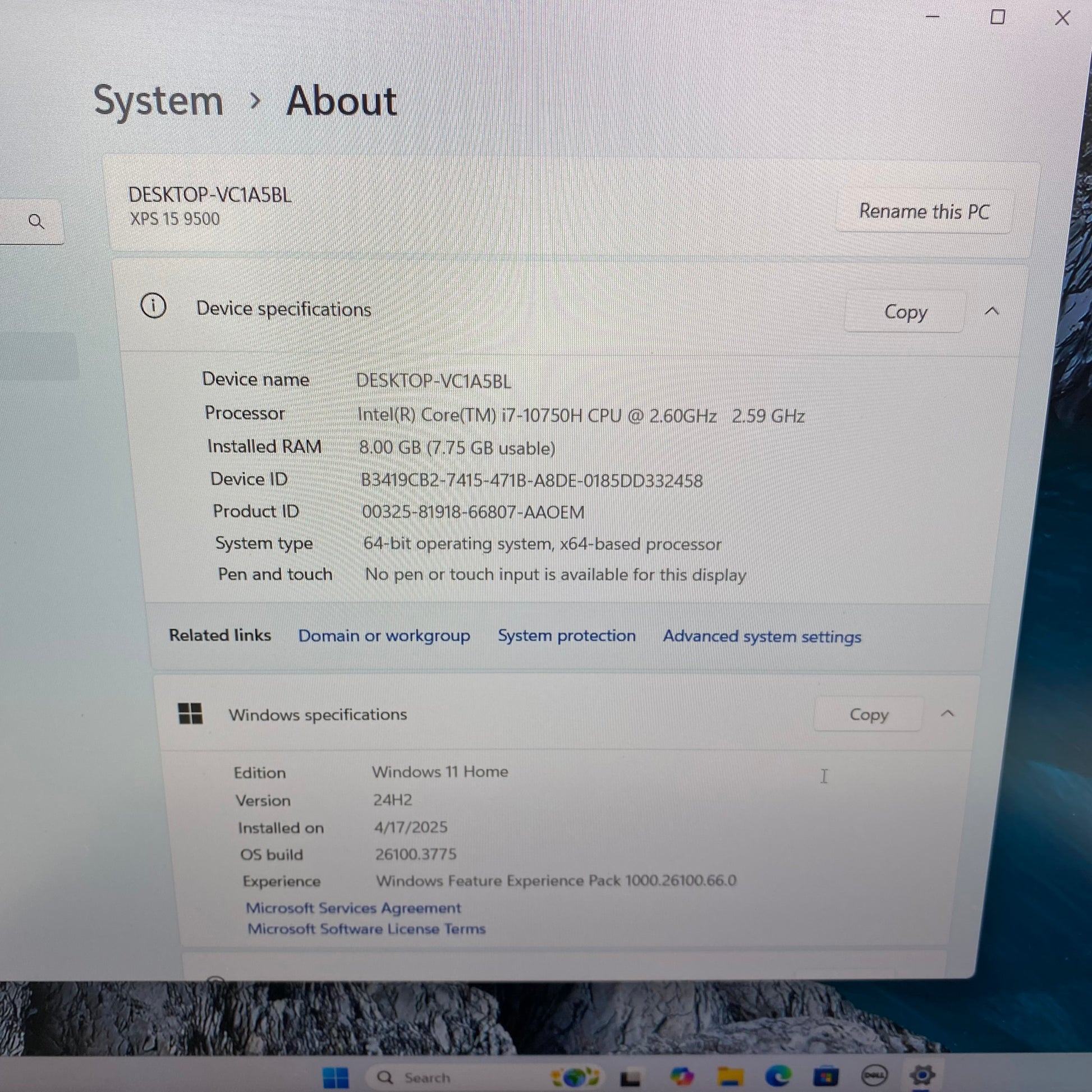Collapse the Device specifications section
1092x1092 pixels.
pos(992,311)
